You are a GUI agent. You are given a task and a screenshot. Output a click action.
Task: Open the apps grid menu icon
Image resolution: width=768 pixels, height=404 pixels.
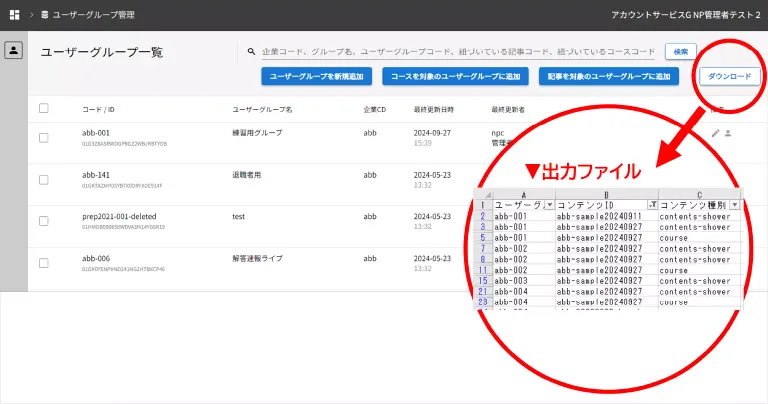[15, 15]
